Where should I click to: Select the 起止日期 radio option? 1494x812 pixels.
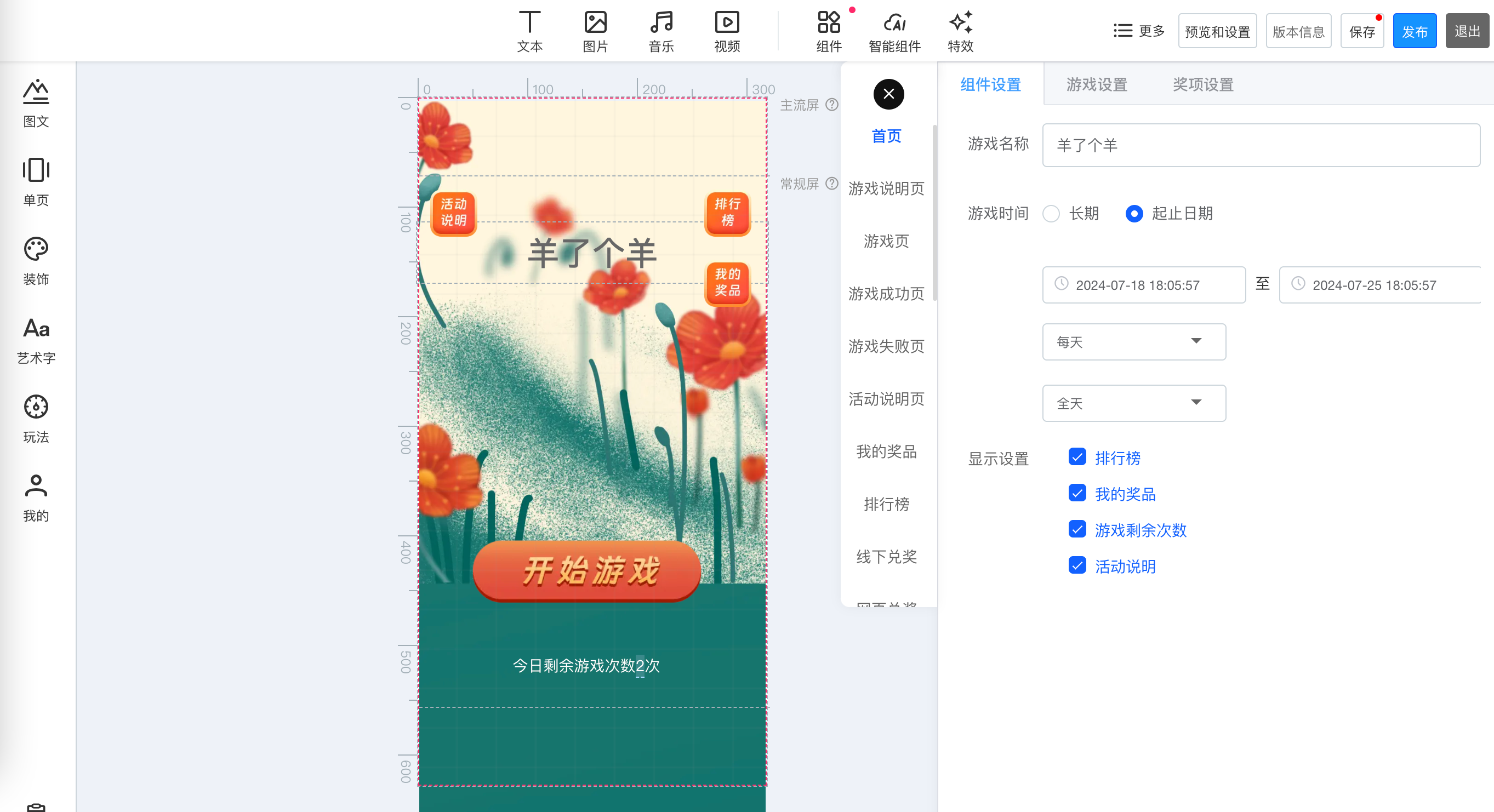[x=1134, y=214]
